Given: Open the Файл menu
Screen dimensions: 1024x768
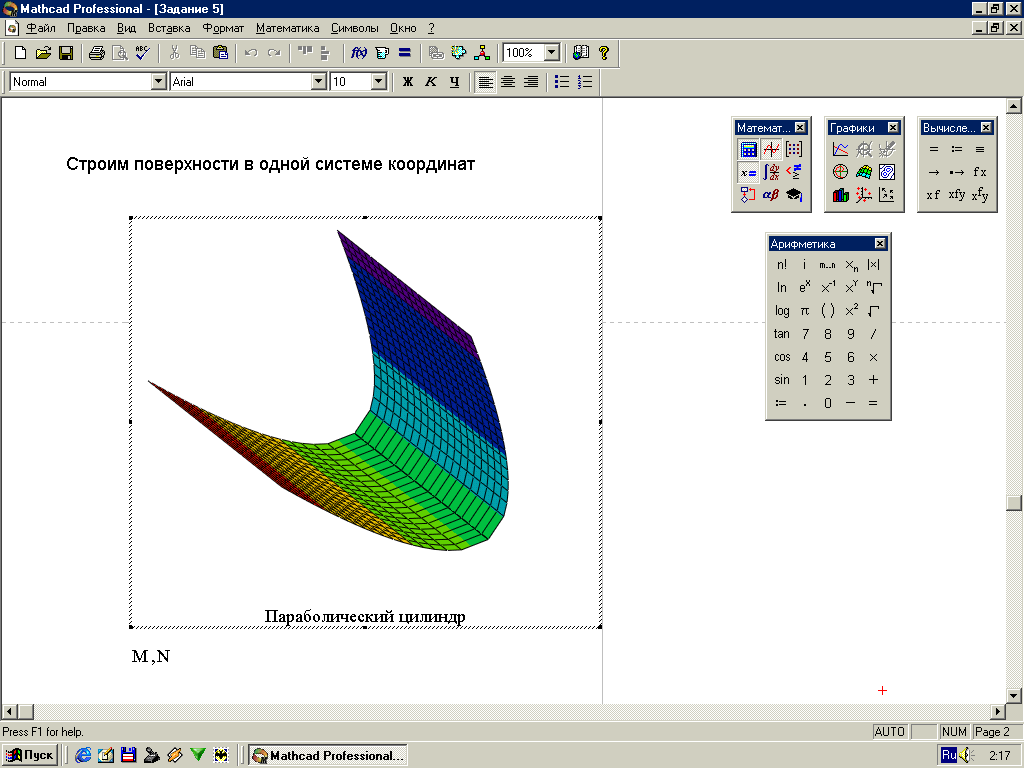Looking at the screenshot, I should (x=40, y=28).
